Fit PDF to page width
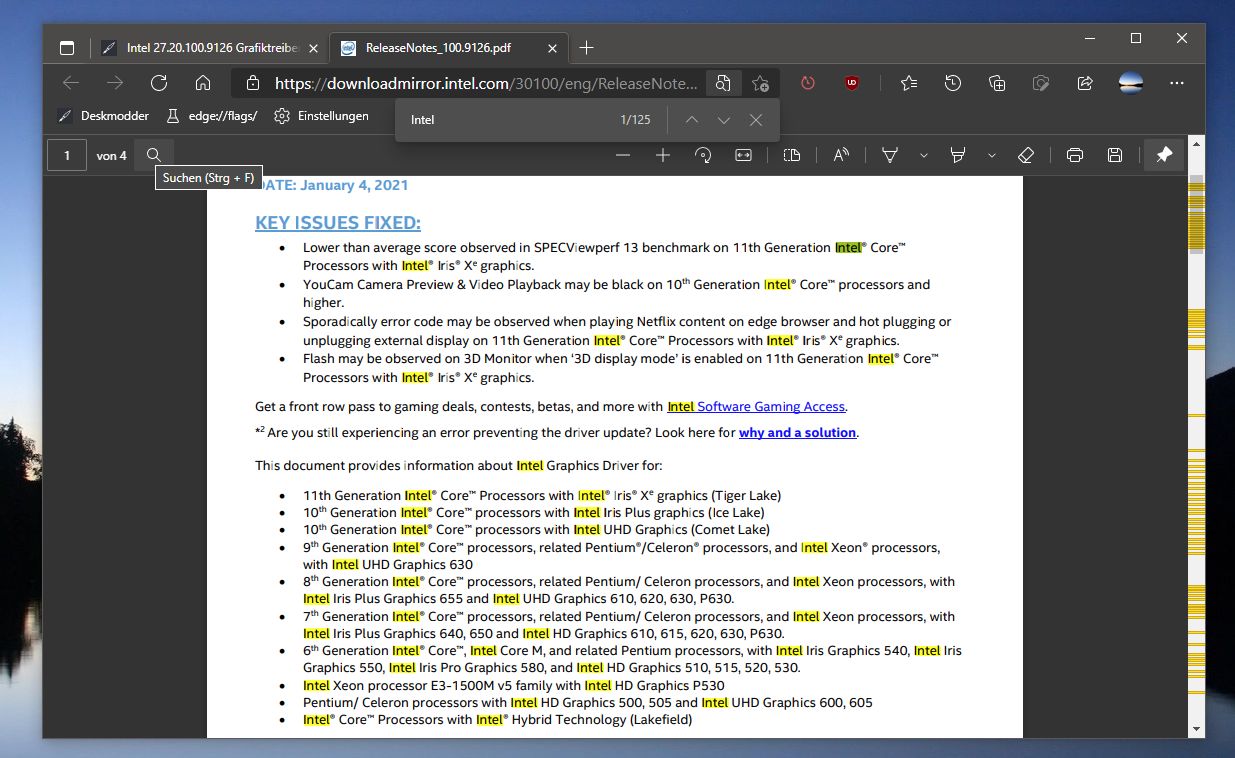This screenshot has width=1235, height=758. click(x=743, y=155)
